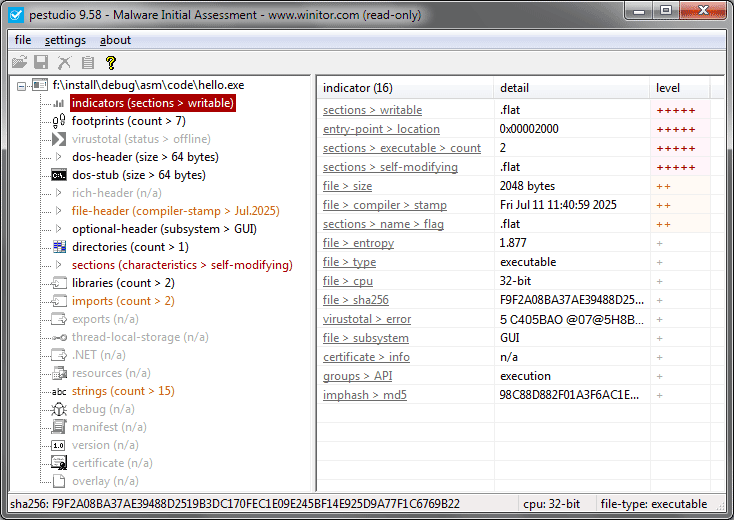Select strings (count > 15) tree item
734x520 pixels.
[123, 391]
